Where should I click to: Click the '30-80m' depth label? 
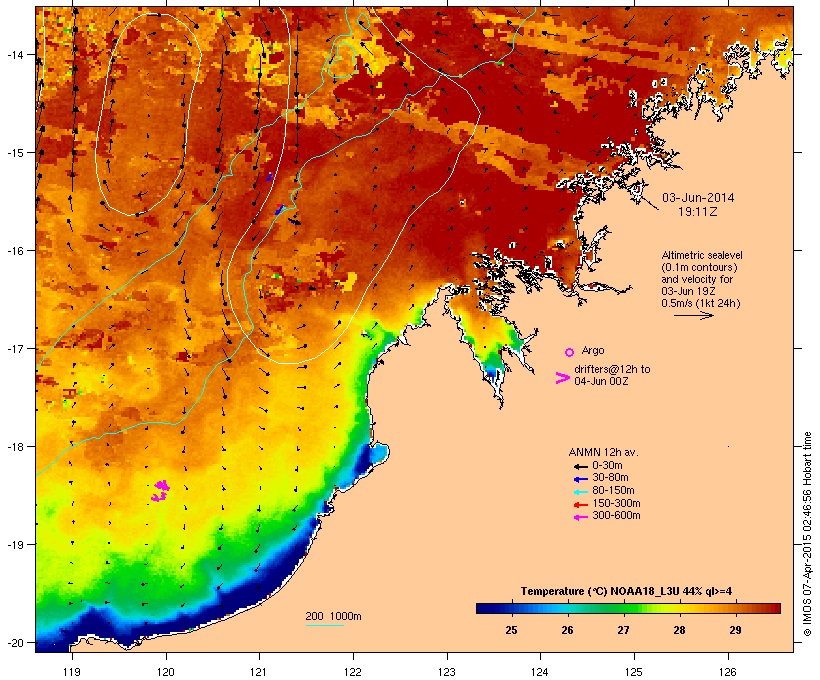610,478
